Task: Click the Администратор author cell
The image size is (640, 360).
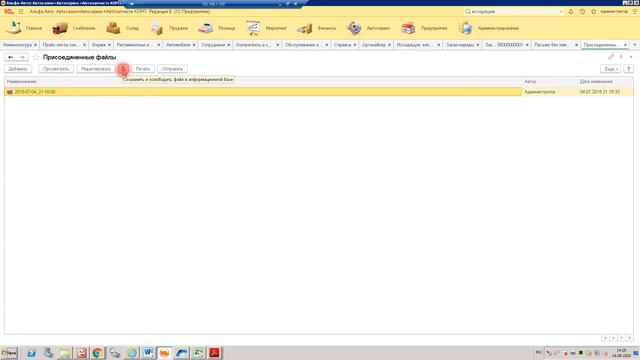Action: click(x=550, y=92)
